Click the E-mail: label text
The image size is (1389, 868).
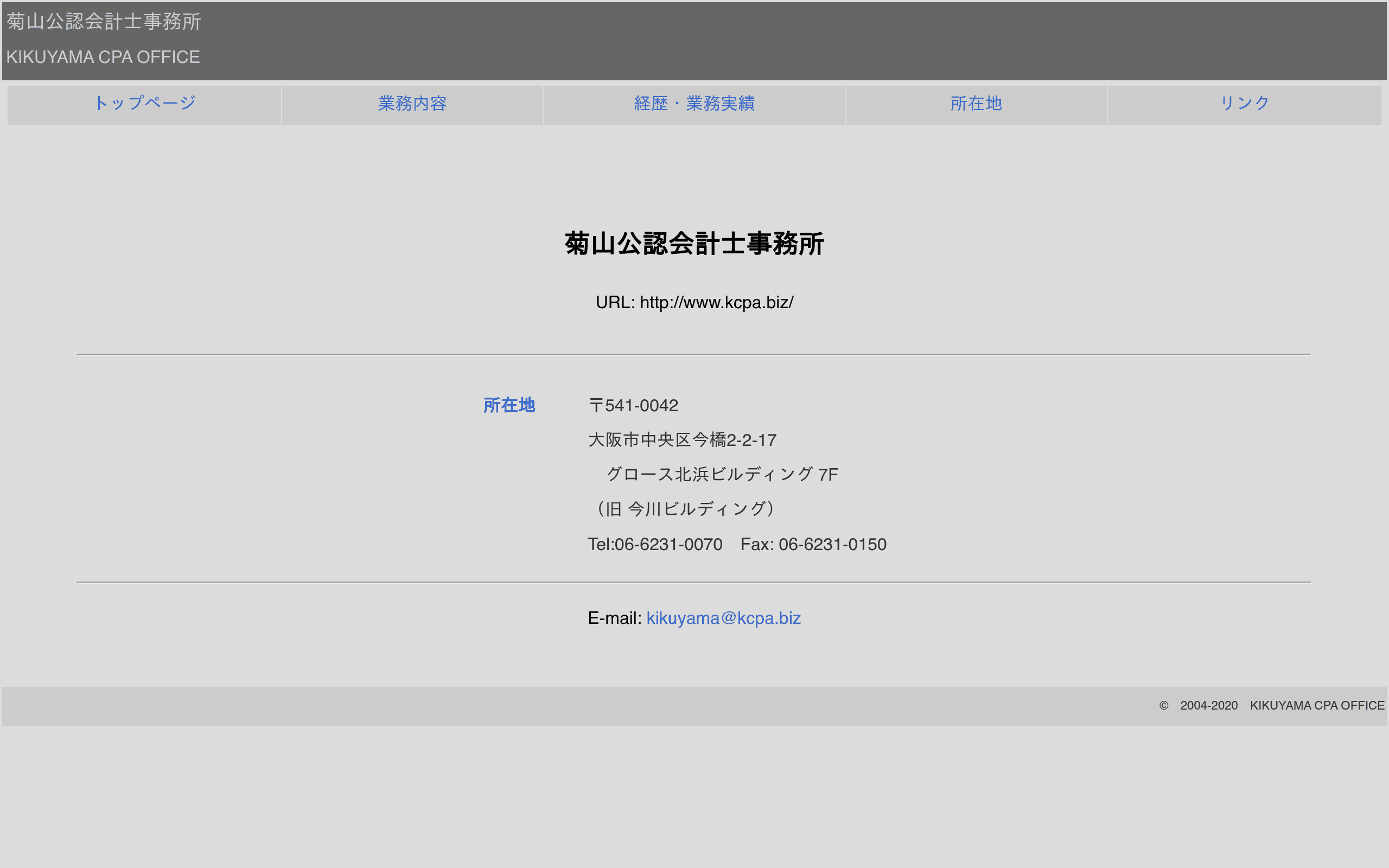point(614,618)
